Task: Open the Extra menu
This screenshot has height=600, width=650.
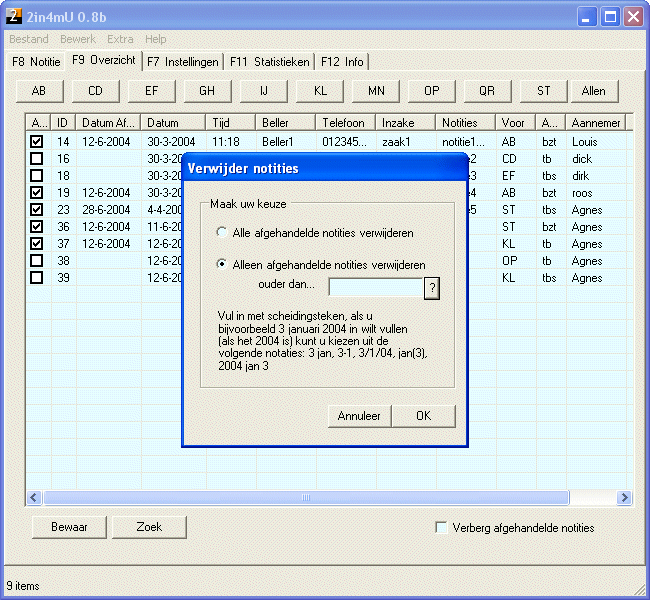Action: pyautogui.click(x=120, y=39)
